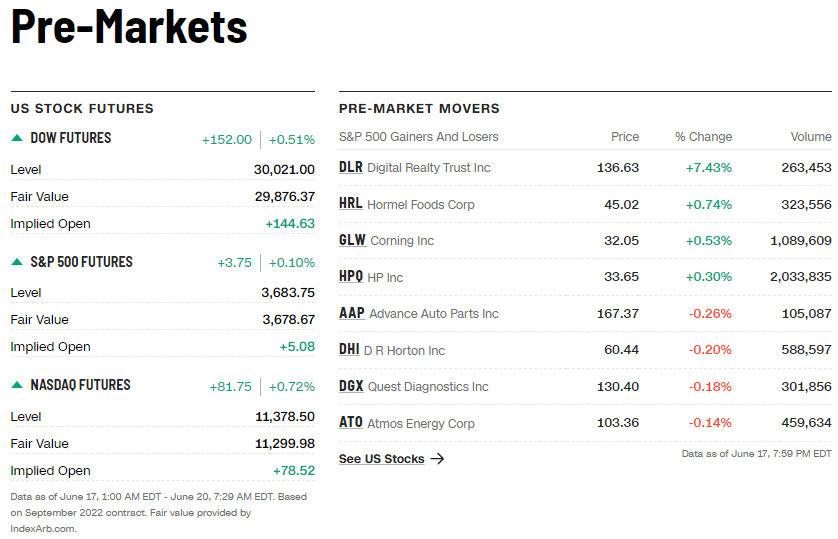Click the green triangle beside S&P 500 Futures
Image resolution: width=838 pixels, height=539 pixels.
point(17,262)
